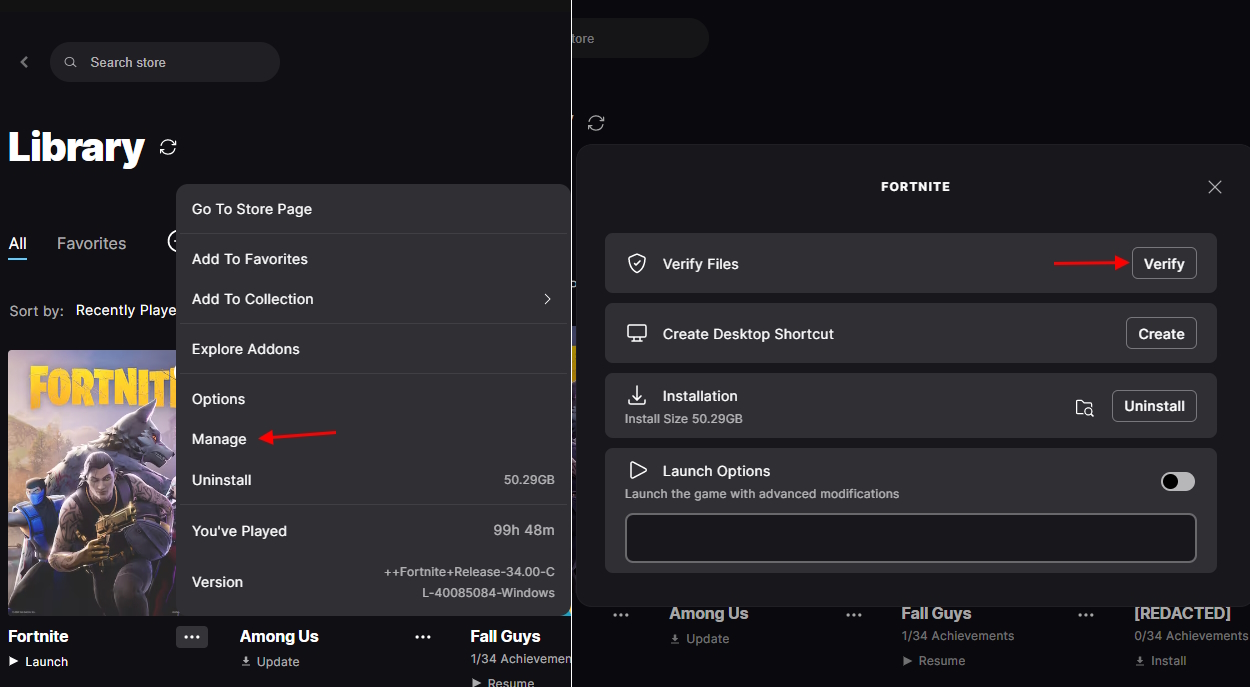1250x687 pixels.
Task: Click the Verify Files shield icon
Action: click(637, 264)
